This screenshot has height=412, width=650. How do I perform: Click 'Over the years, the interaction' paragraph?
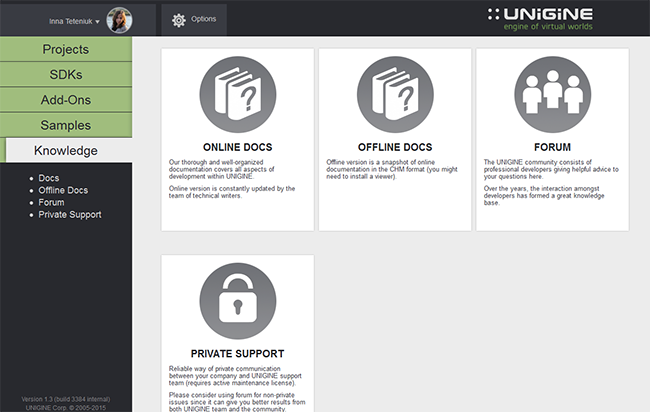(544, 196)
